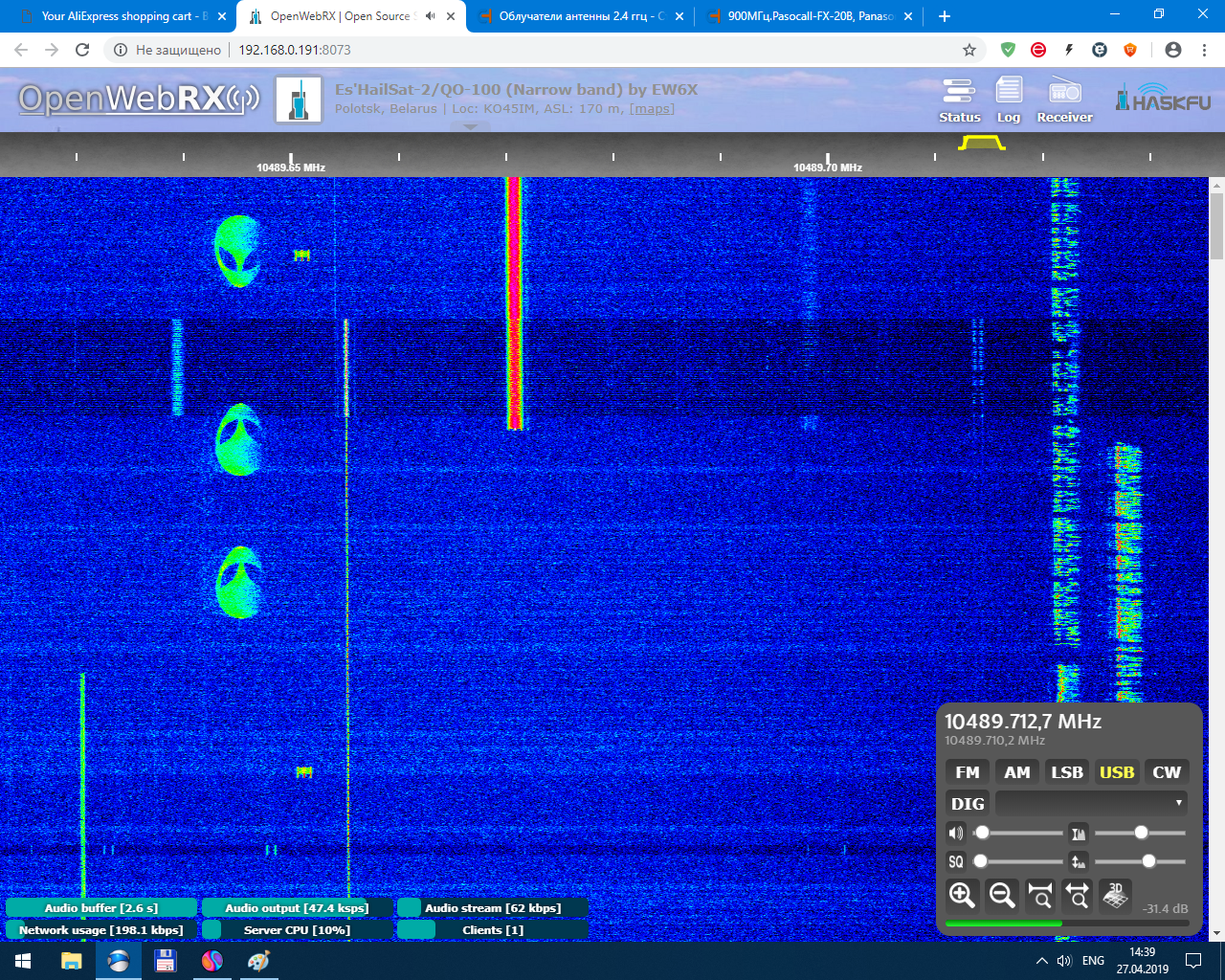Switch to the AliExpress shopping cart tab
This screenshot has width=1225, height=980.
124,16
